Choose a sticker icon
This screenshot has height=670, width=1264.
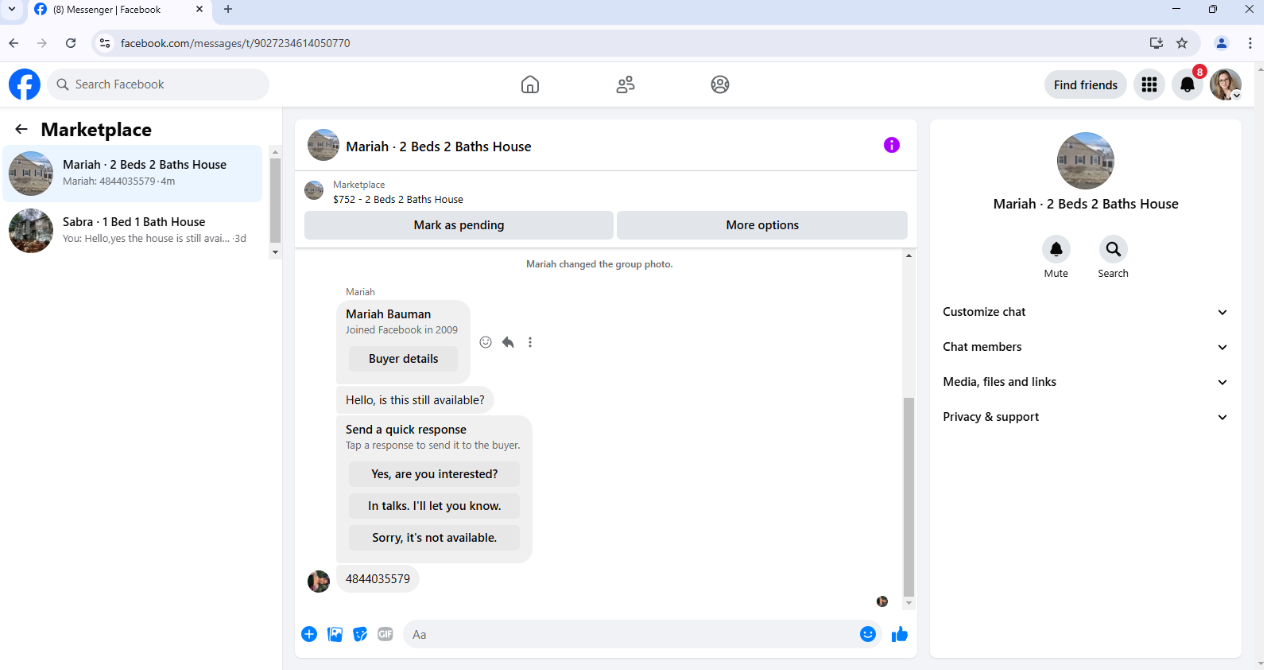(360, 634)
